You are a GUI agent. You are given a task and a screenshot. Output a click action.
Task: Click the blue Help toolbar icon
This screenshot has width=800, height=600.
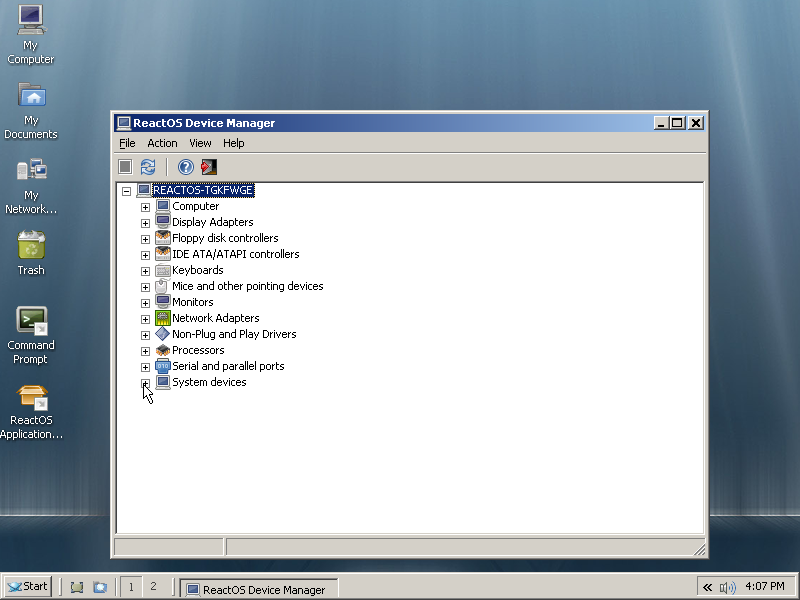pyautogui.click(x=185, y=167)
